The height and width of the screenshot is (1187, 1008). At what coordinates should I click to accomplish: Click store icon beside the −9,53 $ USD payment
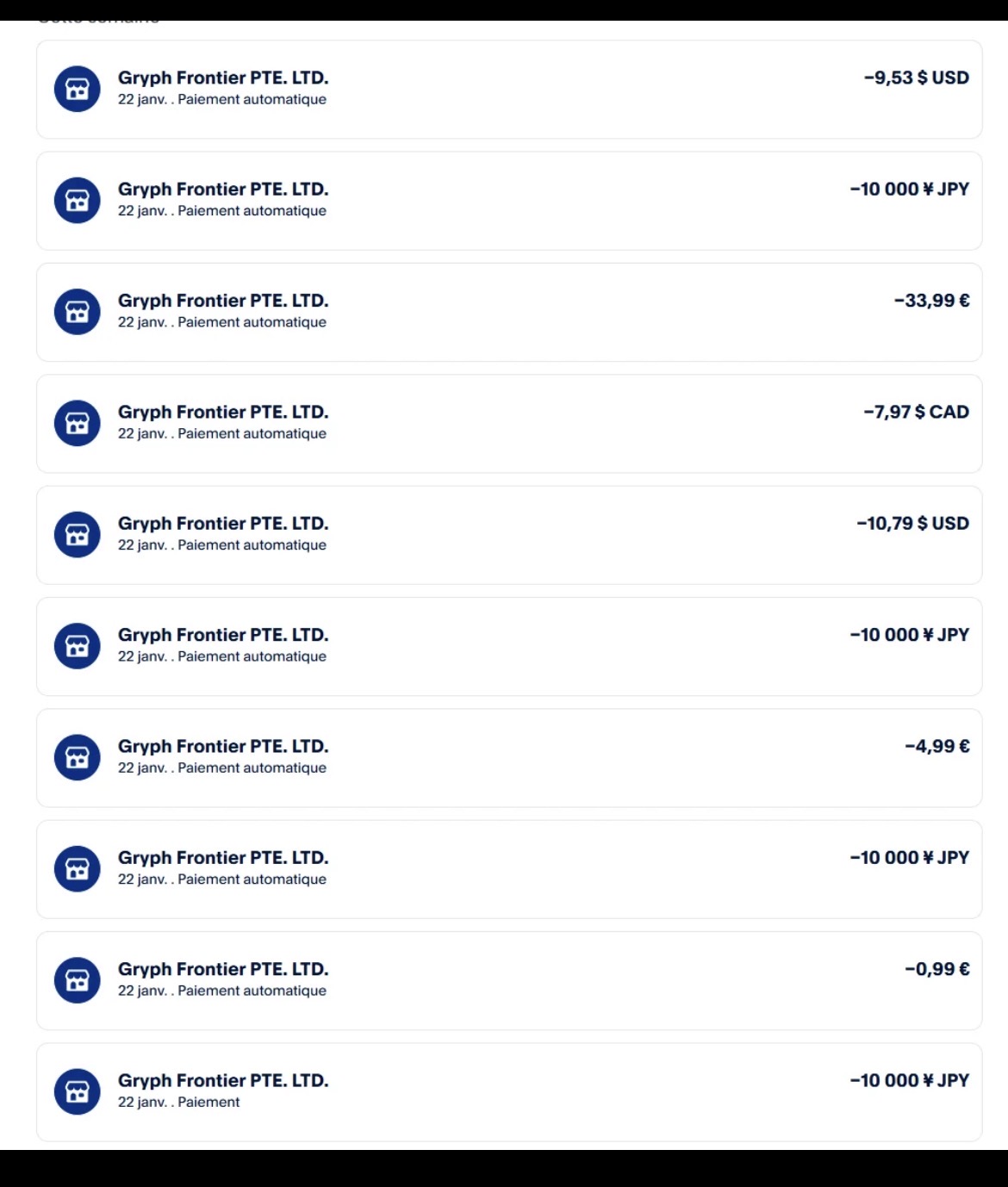tap(78, 89)
